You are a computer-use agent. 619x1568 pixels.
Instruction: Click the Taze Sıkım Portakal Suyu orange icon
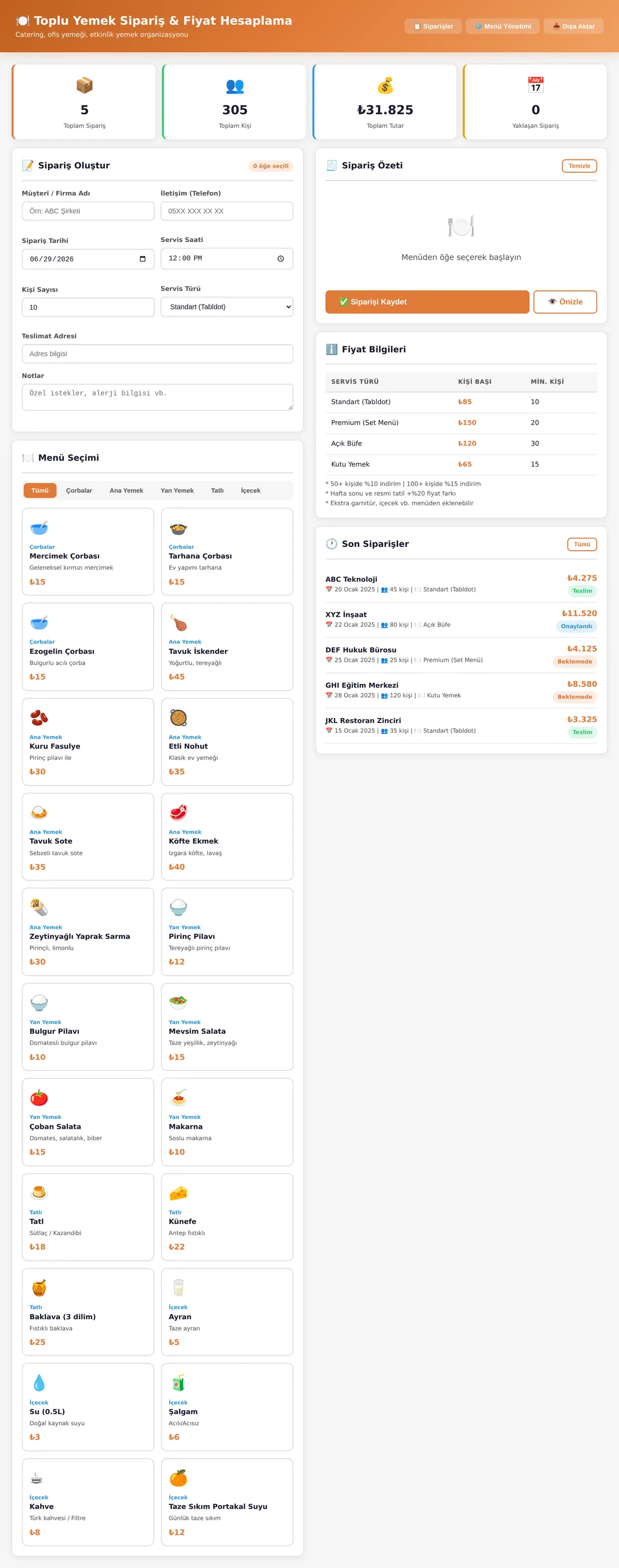click(178, 1477)
